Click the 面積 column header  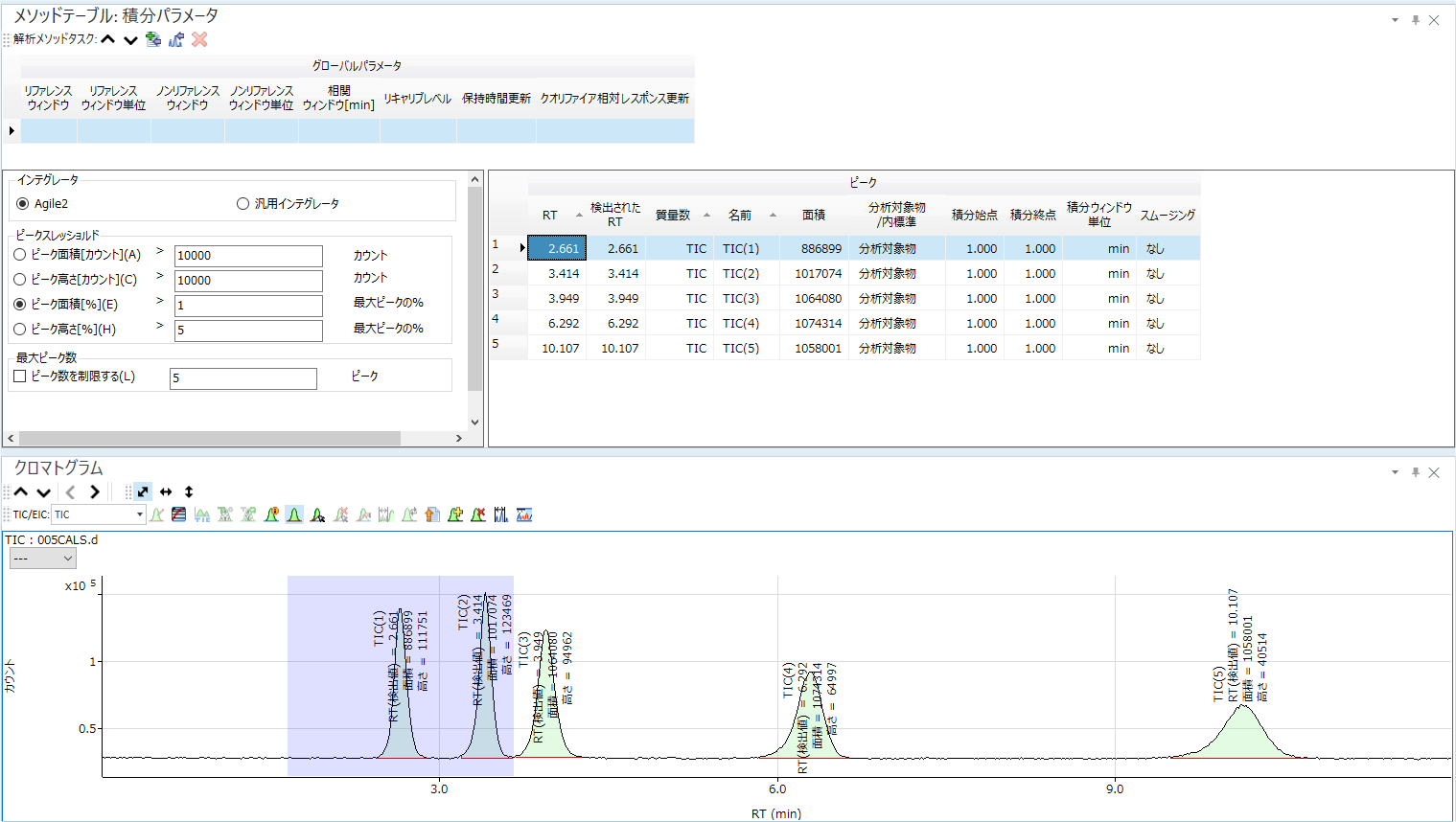point(815,215)
